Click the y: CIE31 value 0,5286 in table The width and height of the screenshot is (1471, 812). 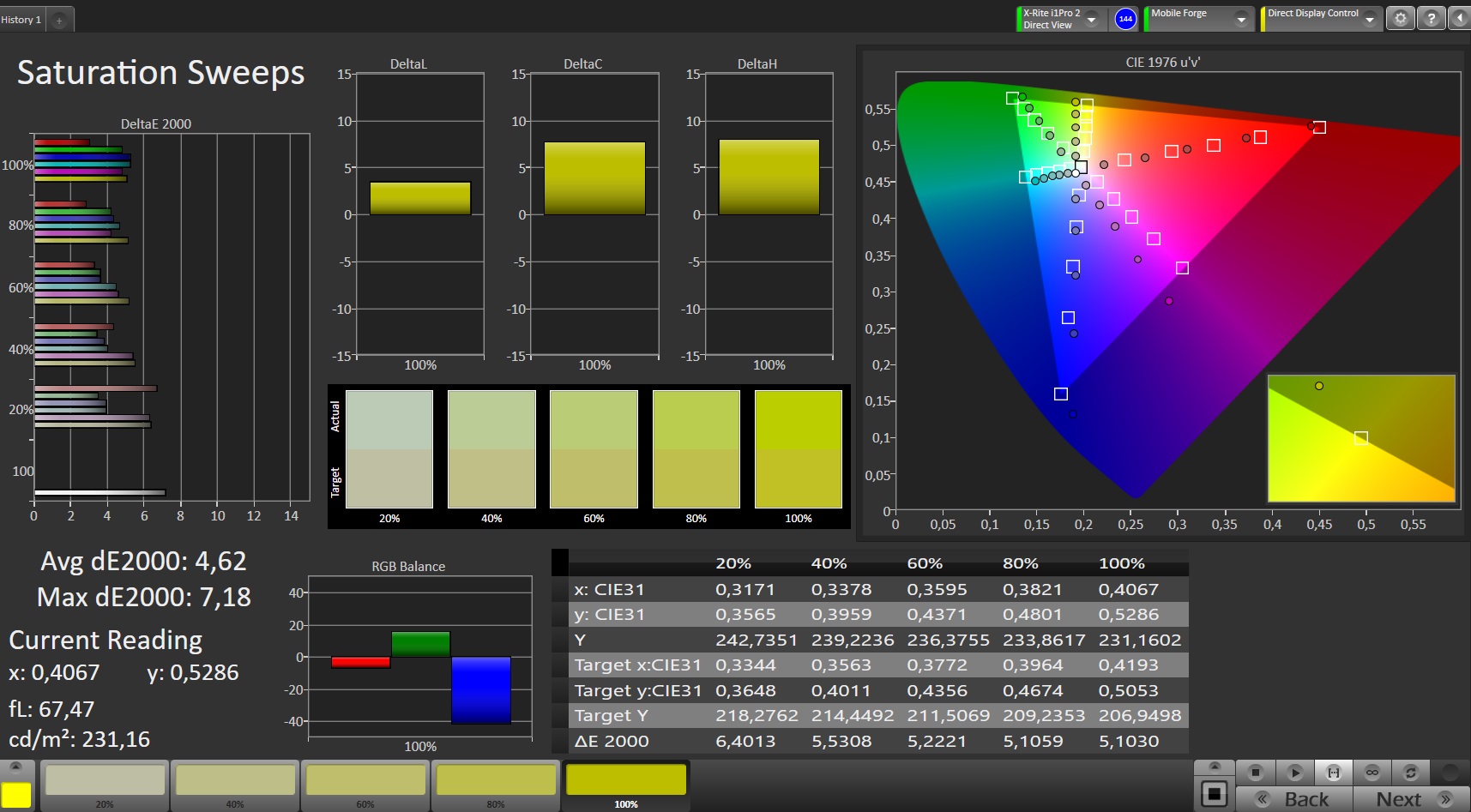point(1129,614)
